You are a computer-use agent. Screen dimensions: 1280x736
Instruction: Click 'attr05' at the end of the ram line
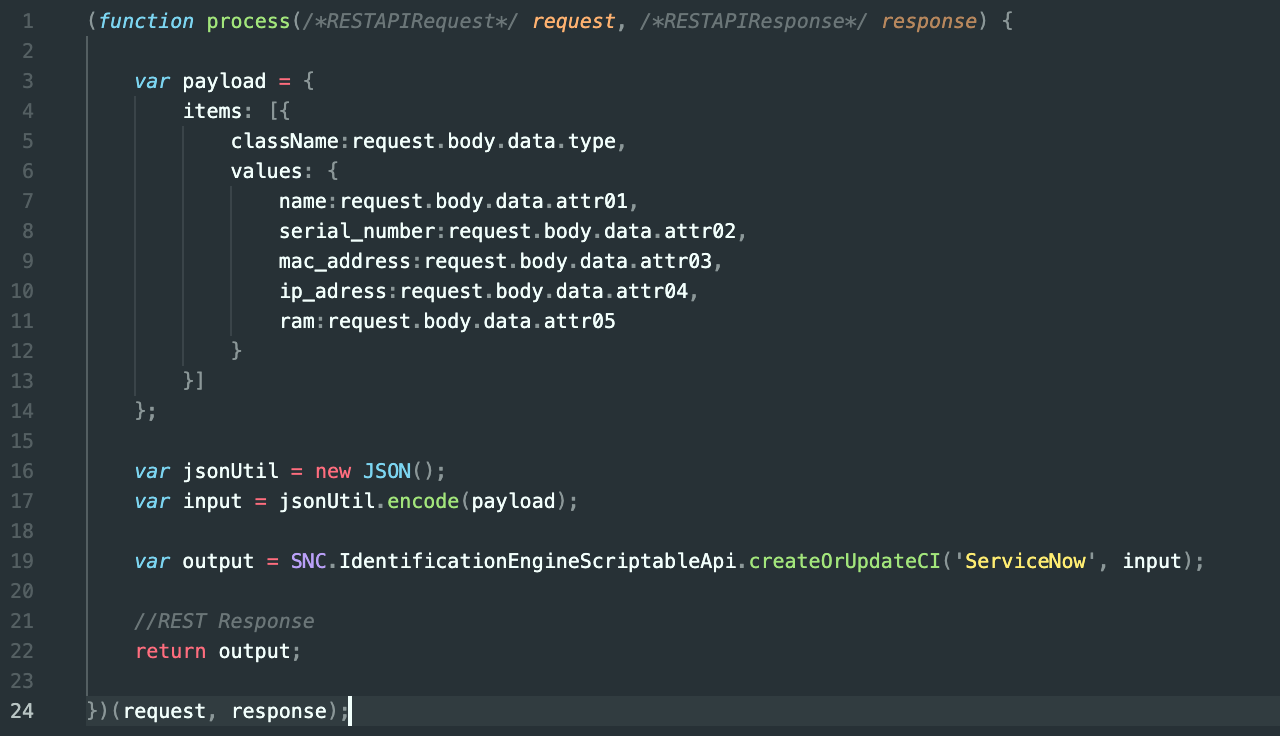(x=585, y=321)
